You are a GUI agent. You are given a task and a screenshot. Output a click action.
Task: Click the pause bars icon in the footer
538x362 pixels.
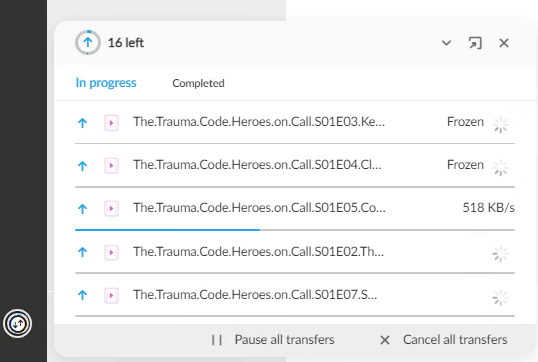tap(217, 340)
